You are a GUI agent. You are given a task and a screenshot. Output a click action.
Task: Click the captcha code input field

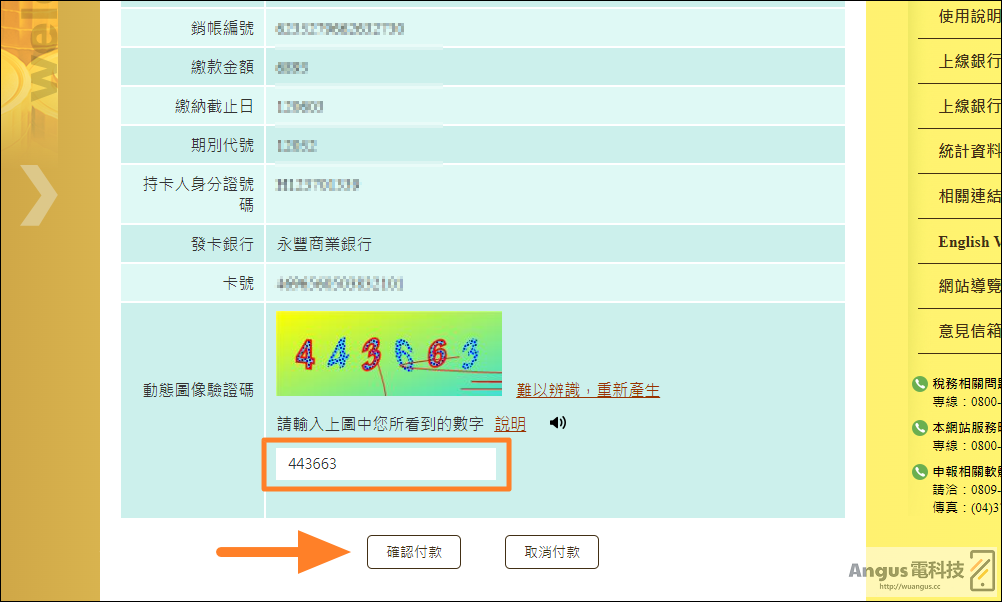[x=386, y=464]
